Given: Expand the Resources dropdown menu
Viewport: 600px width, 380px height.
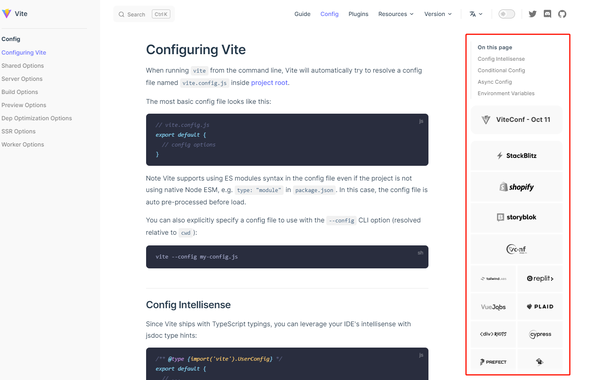Looking at the screenshot, I should (396, 14).
